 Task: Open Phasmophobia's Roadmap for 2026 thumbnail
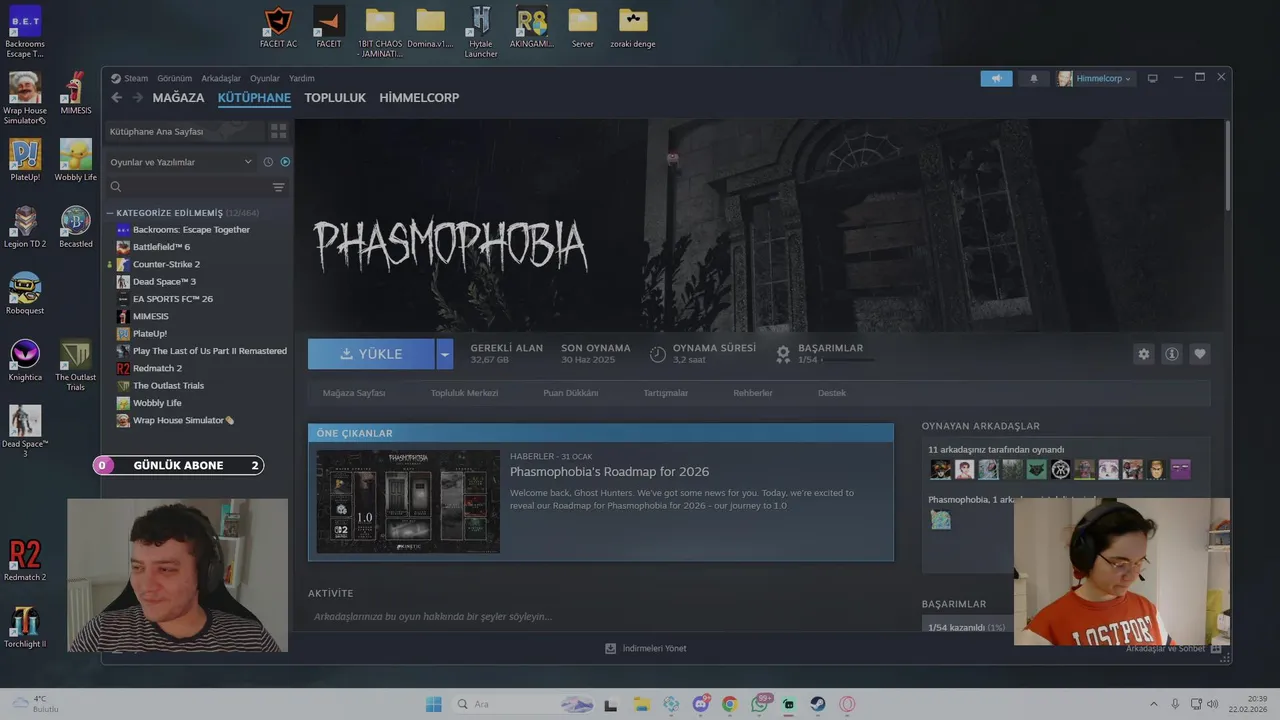[x=408, y=501]
